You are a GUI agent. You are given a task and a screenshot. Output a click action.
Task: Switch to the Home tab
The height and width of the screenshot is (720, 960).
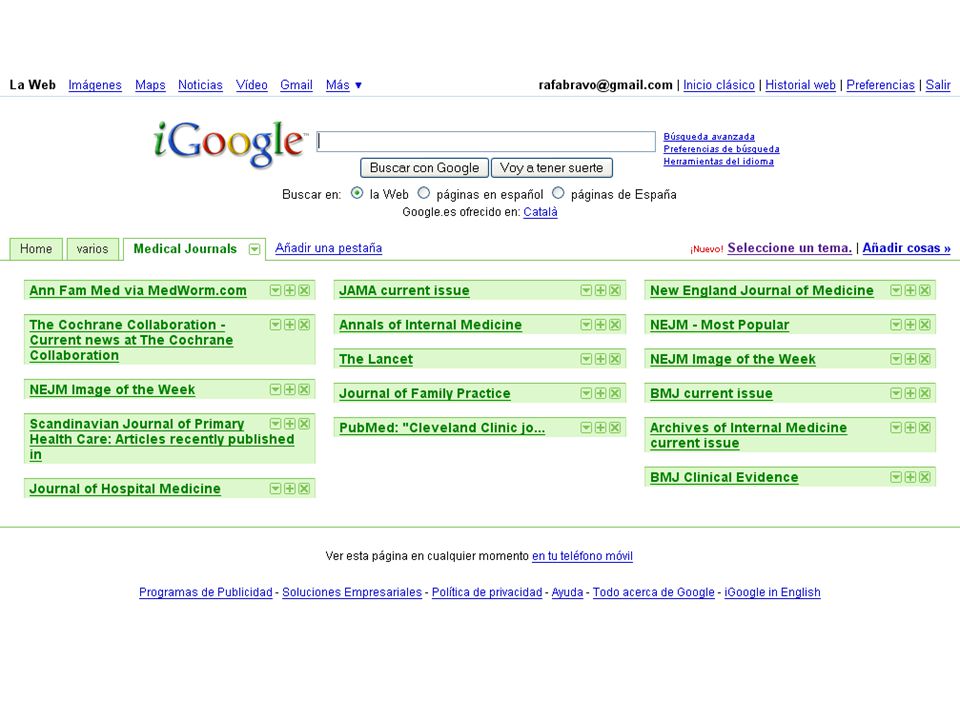(x=36, y=249)
